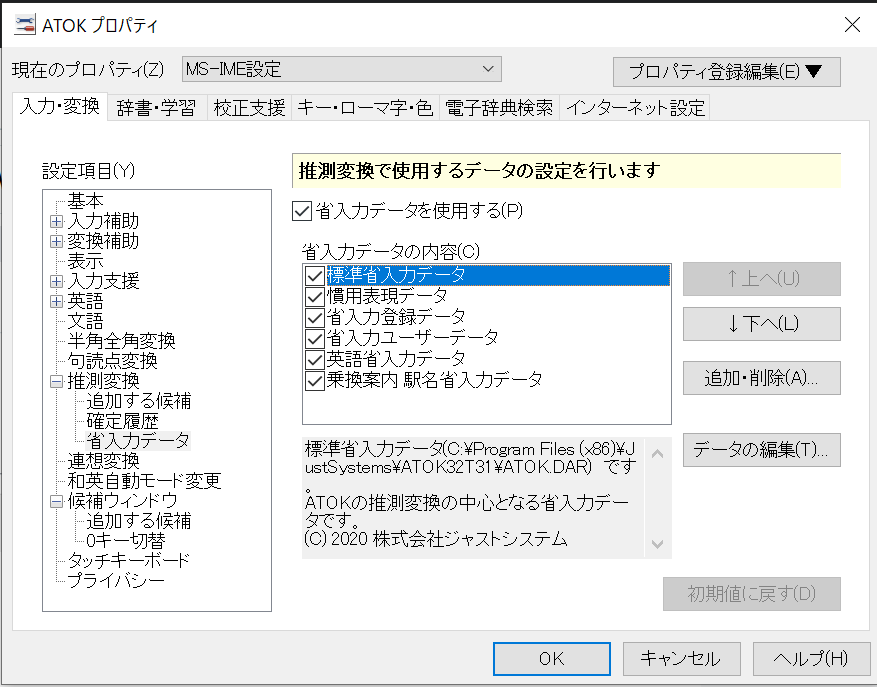
Task: Select 句読点変換 tree item
Action: pyautogui.click(x=112, y=361)
